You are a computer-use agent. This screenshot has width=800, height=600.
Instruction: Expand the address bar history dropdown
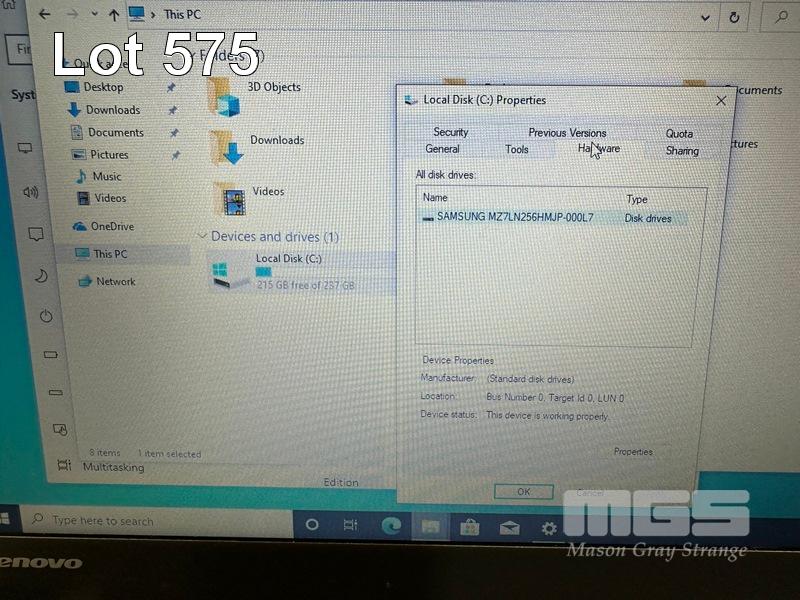click(707, 17)
